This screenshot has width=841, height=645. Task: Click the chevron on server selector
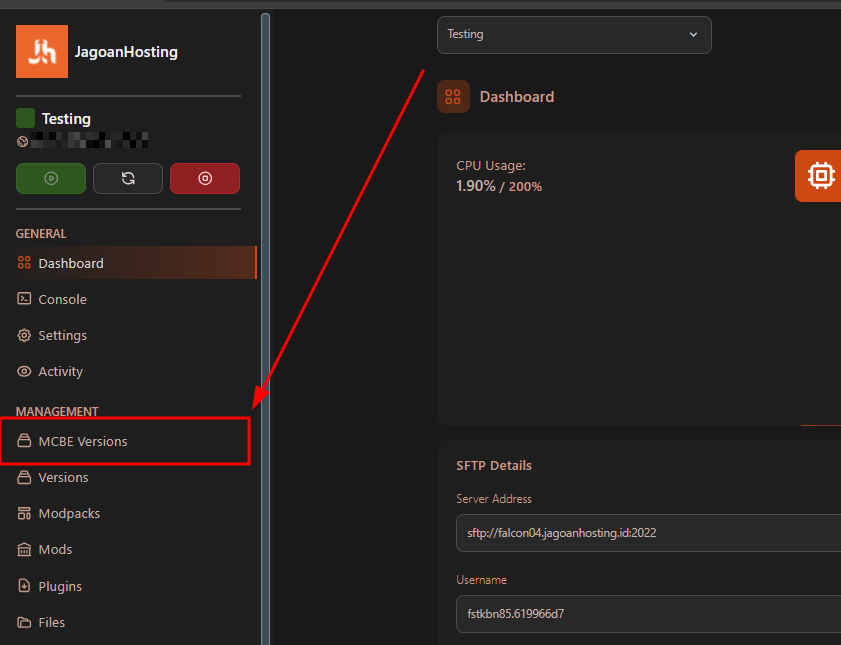pyautogui.click(x=694, y=34)
